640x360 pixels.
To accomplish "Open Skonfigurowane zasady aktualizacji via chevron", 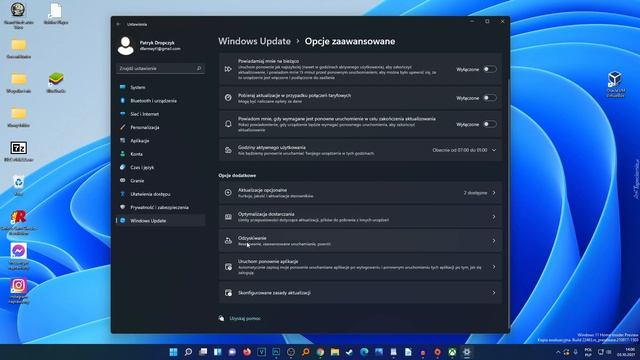I will pyautogui.click(x=494, y=293).
